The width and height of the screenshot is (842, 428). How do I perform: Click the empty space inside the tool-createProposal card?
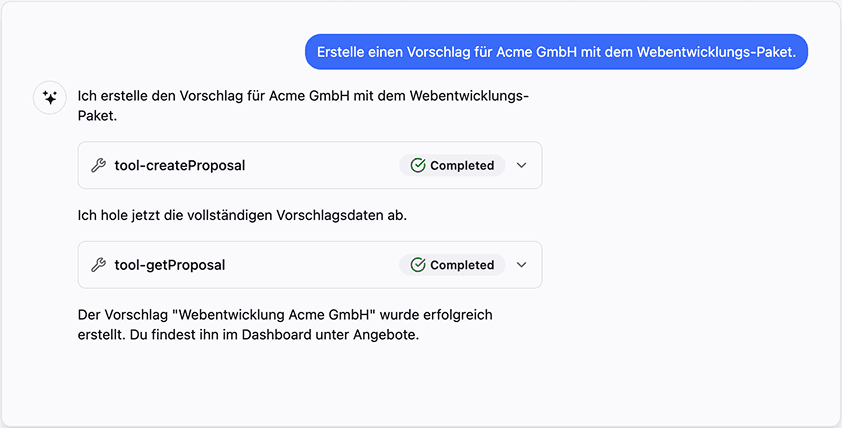[320, 166]
